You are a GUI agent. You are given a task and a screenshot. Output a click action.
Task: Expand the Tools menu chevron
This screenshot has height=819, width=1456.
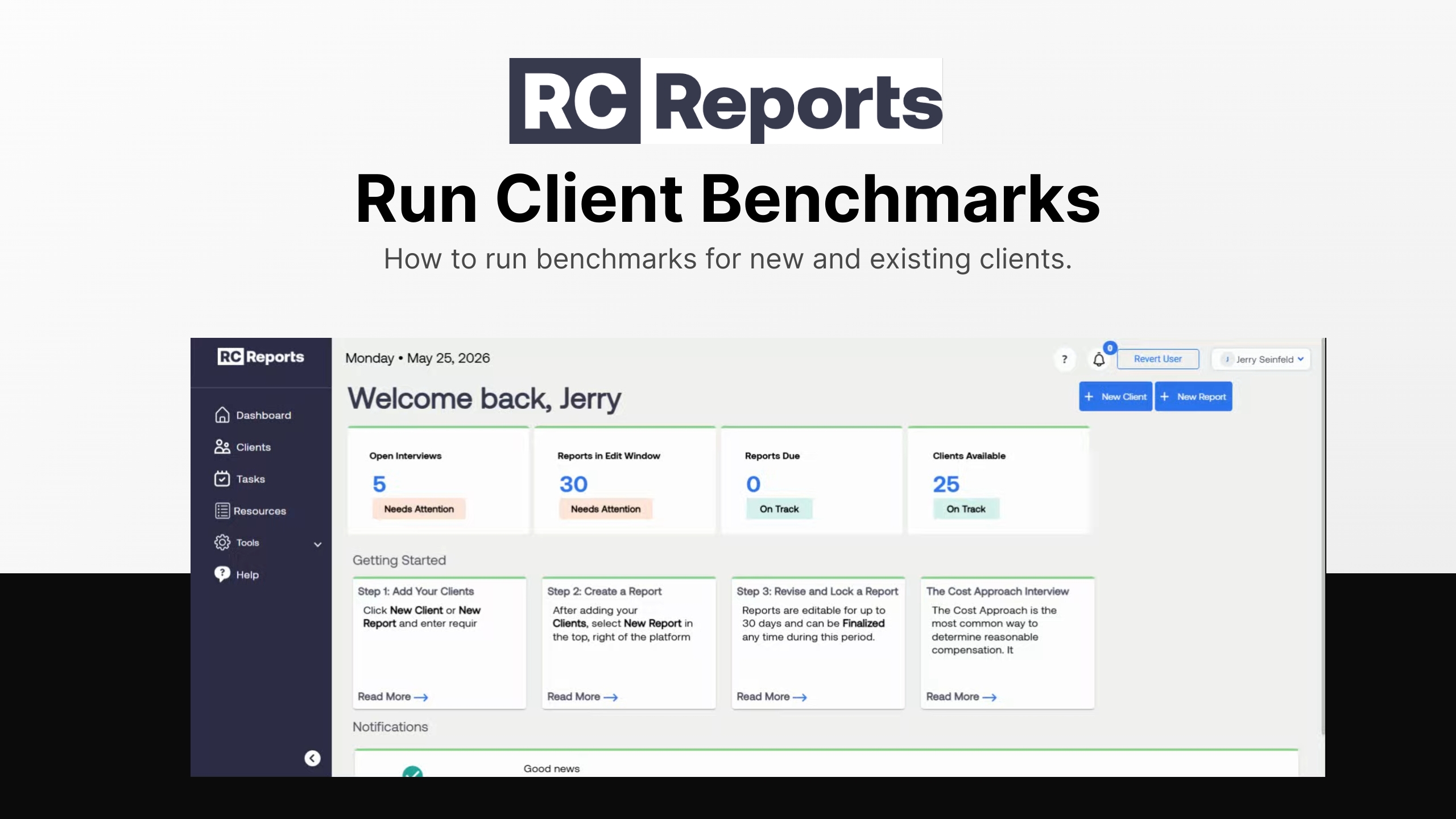(x=318, y=544)
